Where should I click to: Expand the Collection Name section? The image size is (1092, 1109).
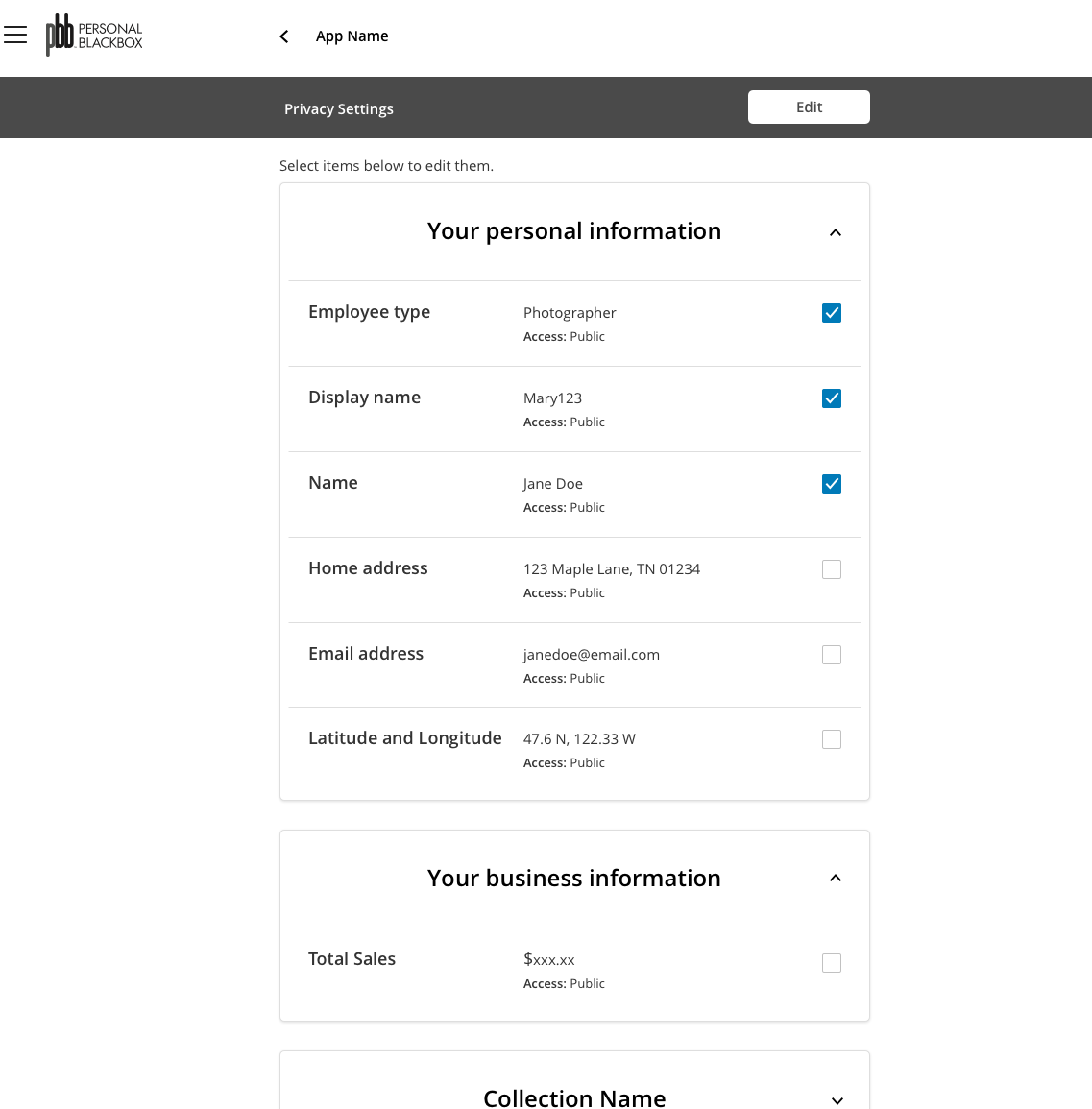point(837,1100)
